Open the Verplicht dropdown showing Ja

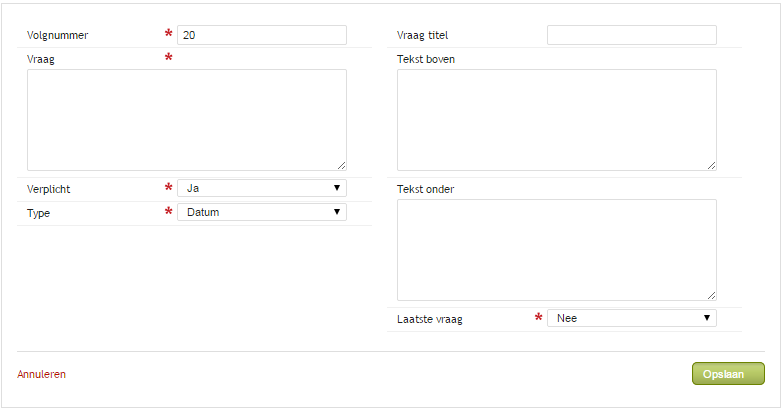click(x=262, y=188)
